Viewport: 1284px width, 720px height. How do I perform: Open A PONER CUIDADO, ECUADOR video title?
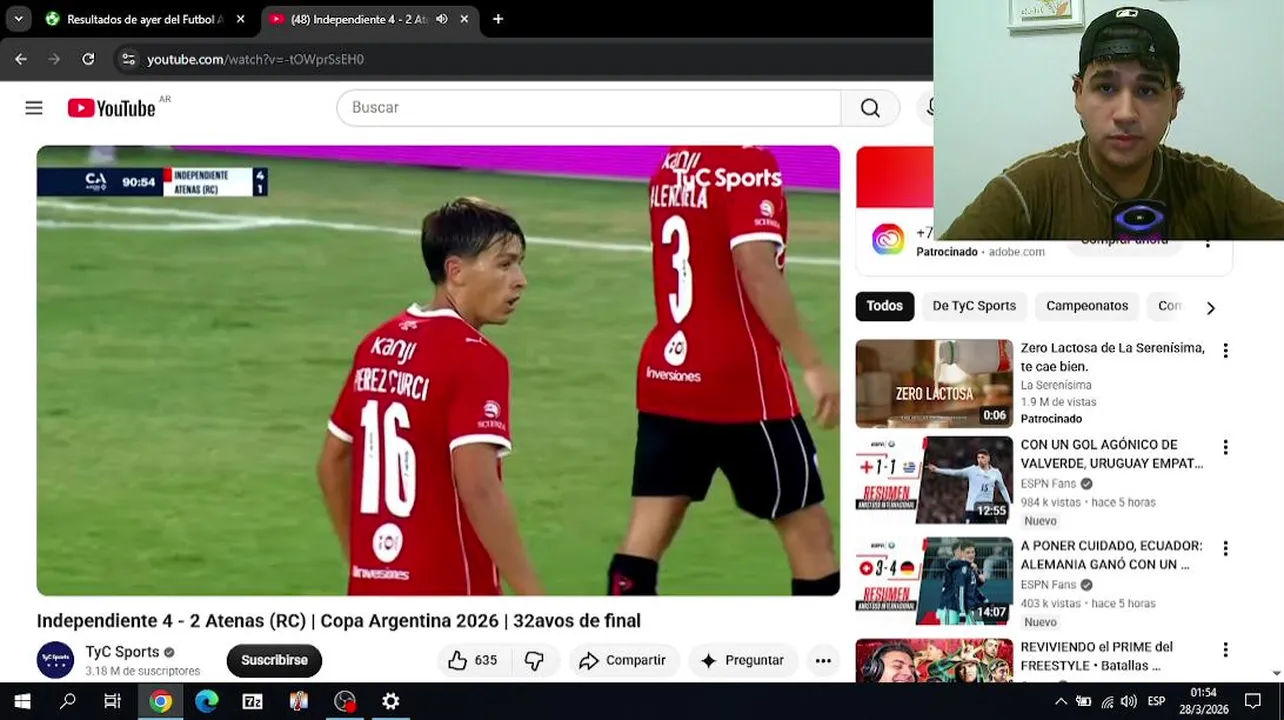click(x=1111, y=555)
